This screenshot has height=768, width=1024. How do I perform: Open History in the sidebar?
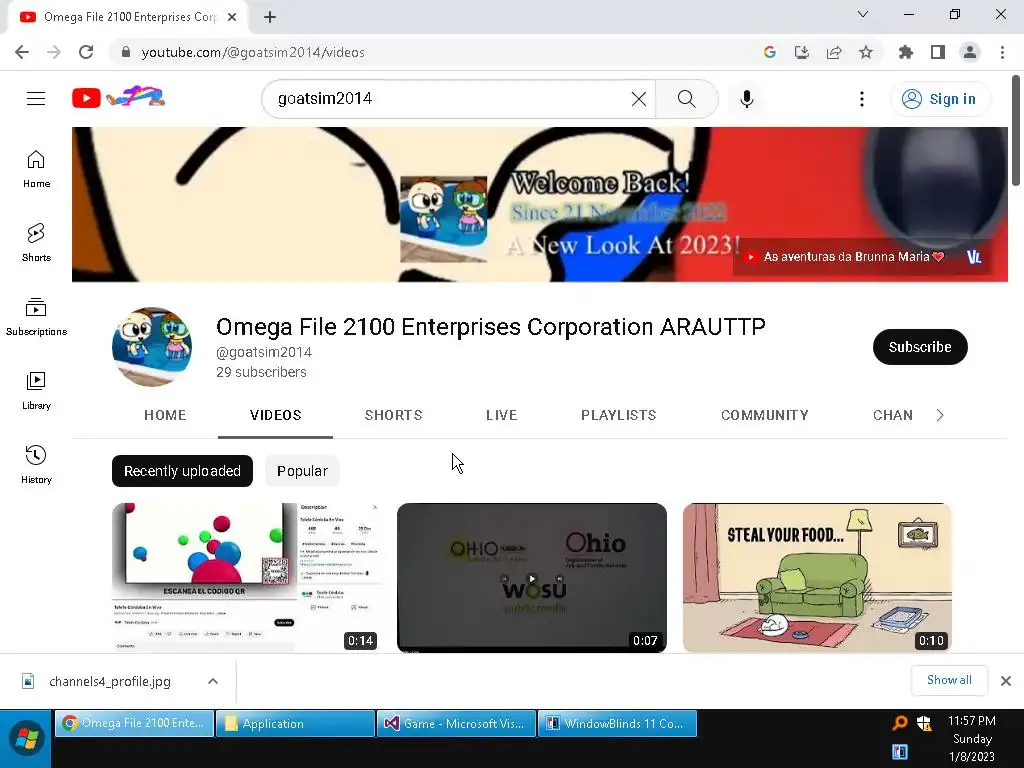pyautogui.click(x=36, y=464)
